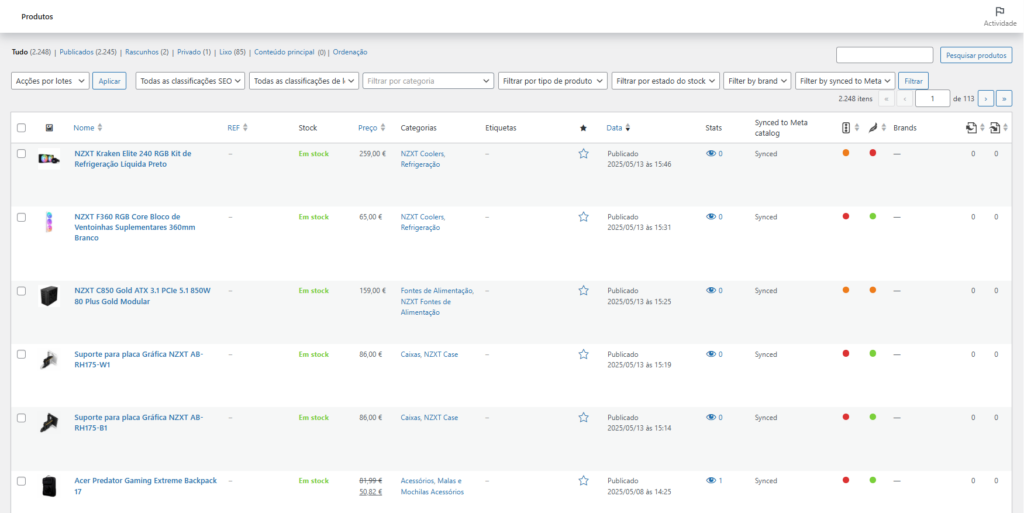
Task: Sort by outgoing internal links icon column
Action: (x=971, y=128)
